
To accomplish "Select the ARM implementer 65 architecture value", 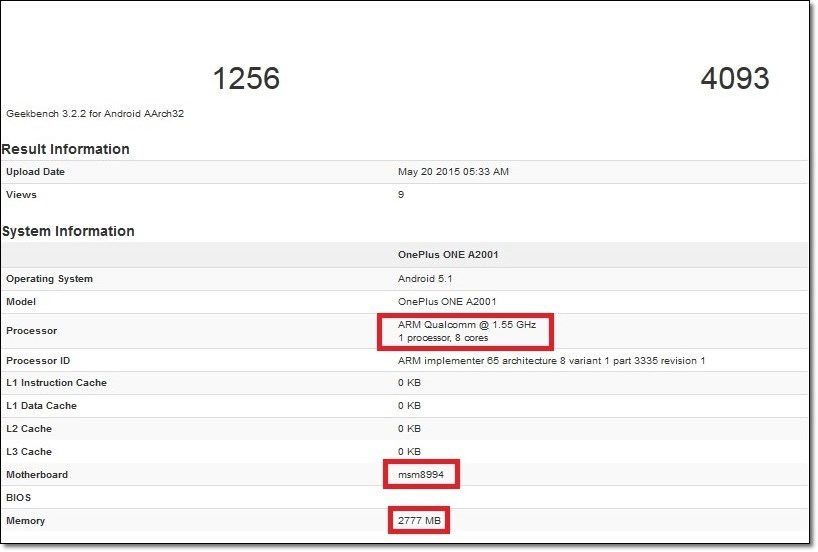I will (x=551, y=361).
